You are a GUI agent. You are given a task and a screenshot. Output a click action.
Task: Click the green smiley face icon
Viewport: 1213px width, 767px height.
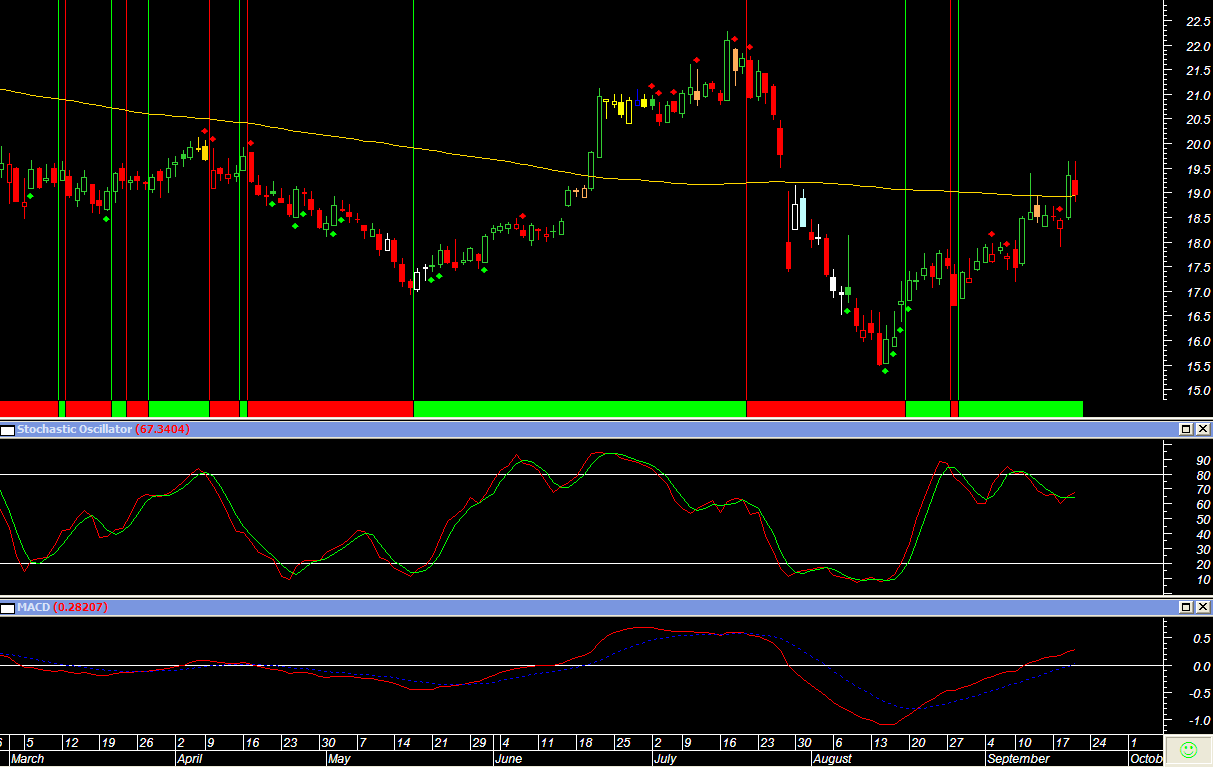(x=1188, y=749)
